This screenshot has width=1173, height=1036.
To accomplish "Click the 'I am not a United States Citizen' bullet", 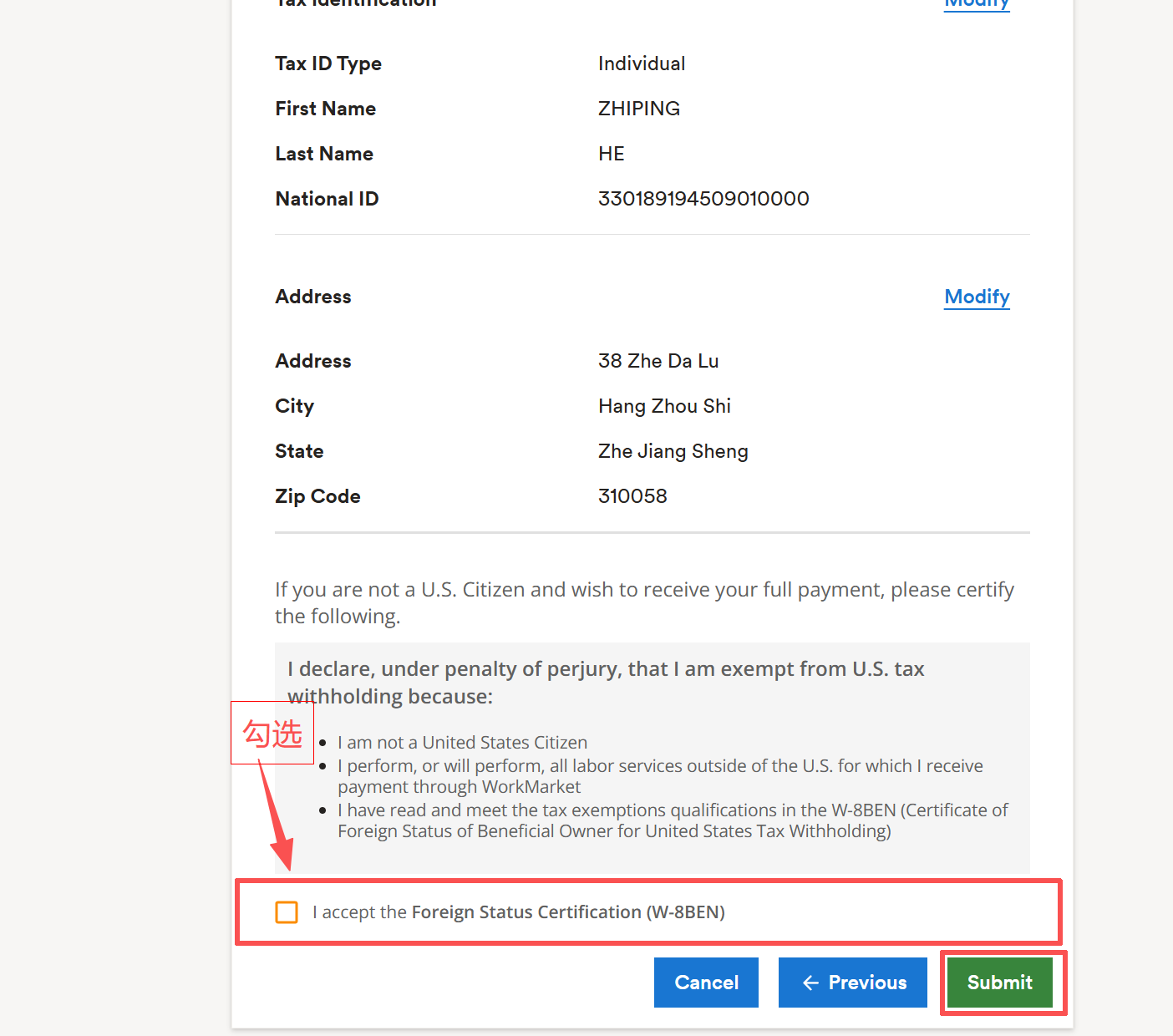I will tap(462, 743).
